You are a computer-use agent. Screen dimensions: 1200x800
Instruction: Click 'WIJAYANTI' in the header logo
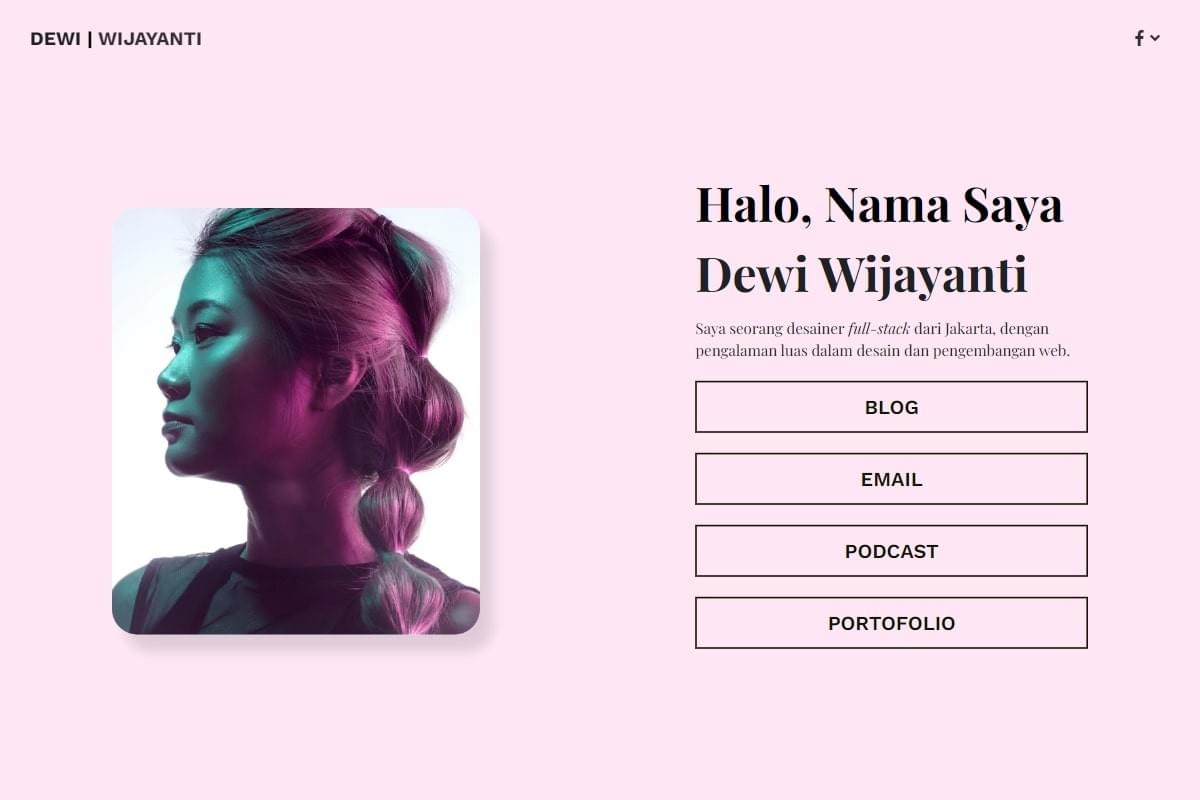pyautogui.click(x=150, y=39)
